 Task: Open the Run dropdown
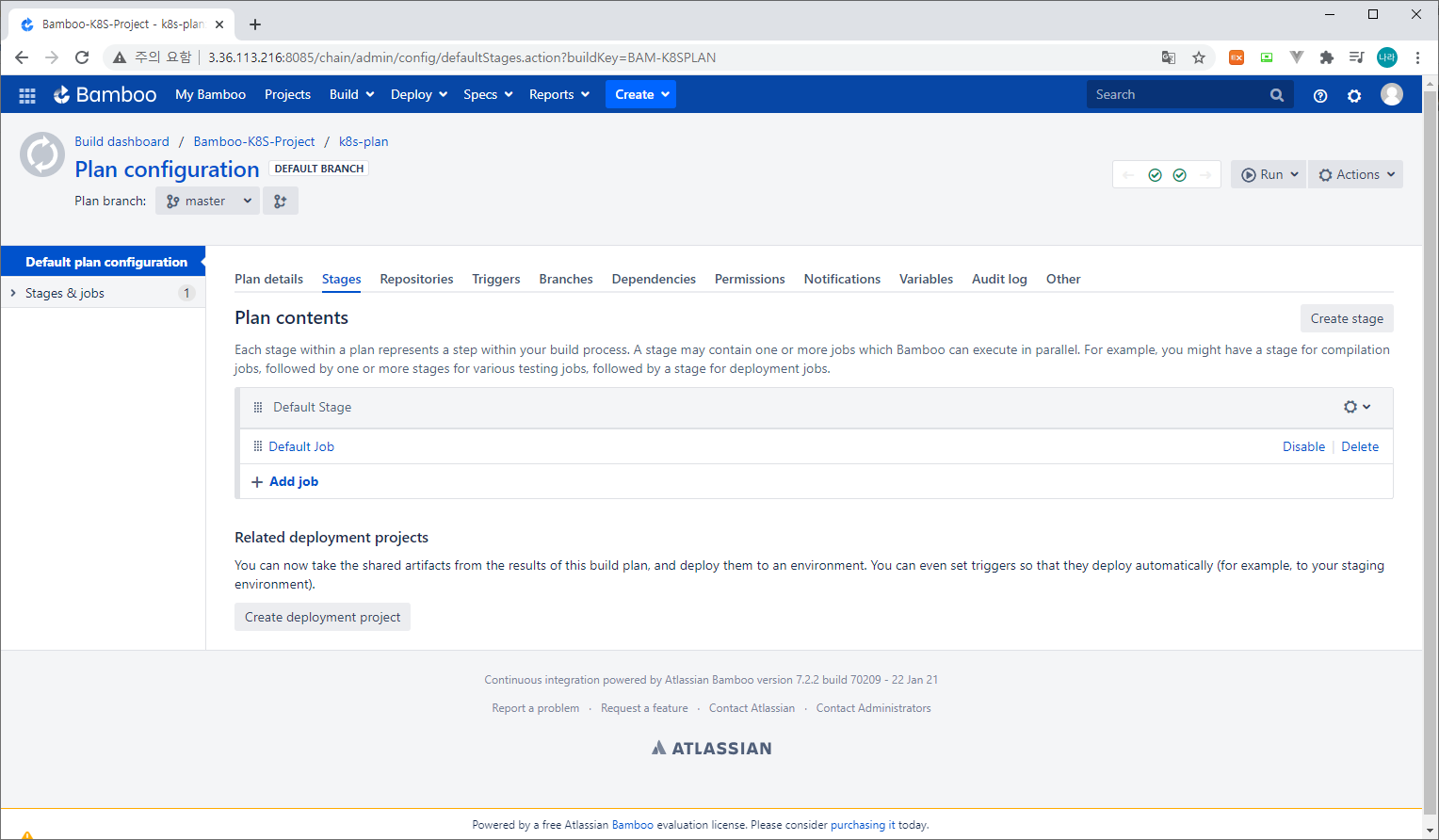(x=1269, y=174)
